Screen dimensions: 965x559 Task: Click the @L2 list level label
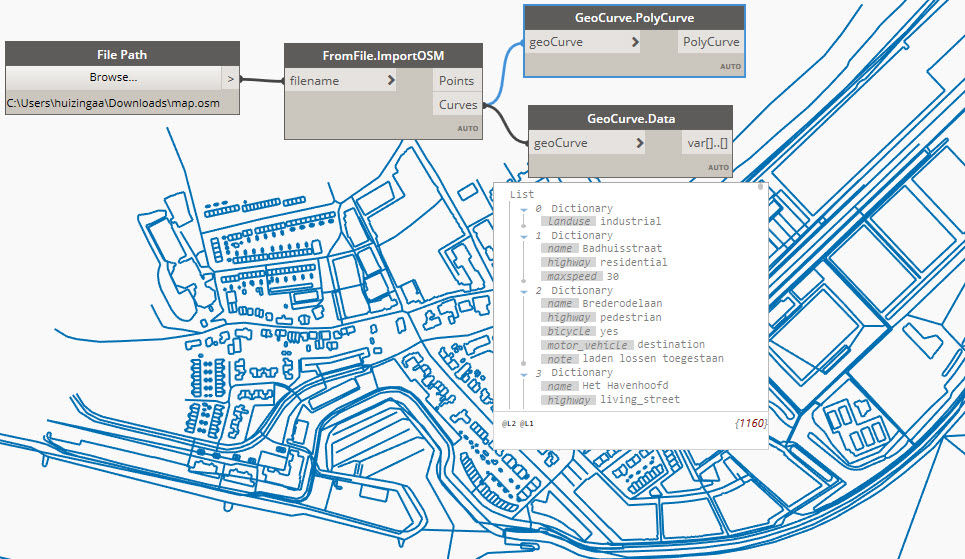(x=509, y=424)
